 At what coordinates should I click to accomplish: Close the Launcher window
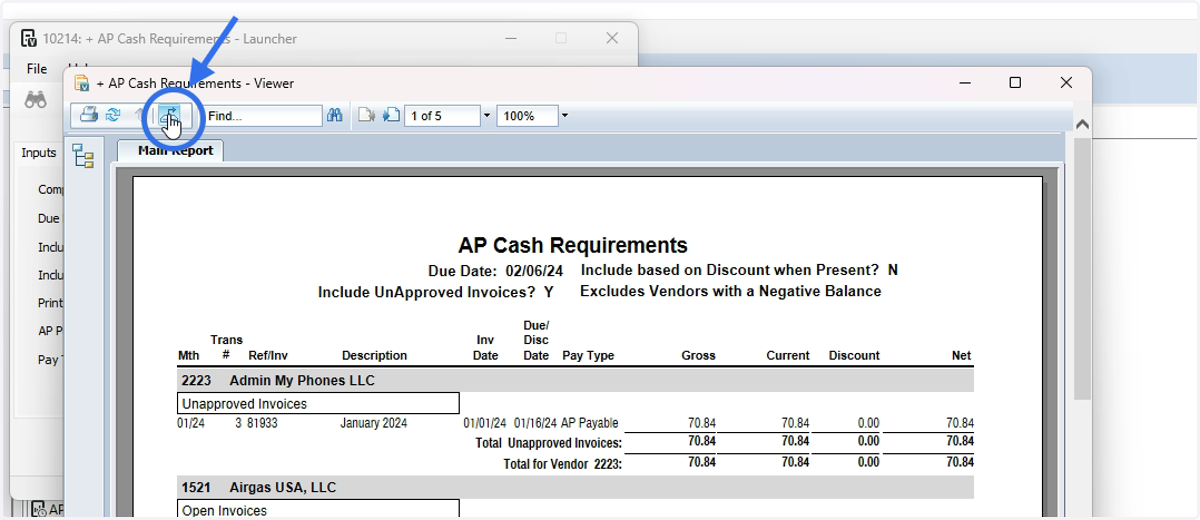click(x=612, y=38)
